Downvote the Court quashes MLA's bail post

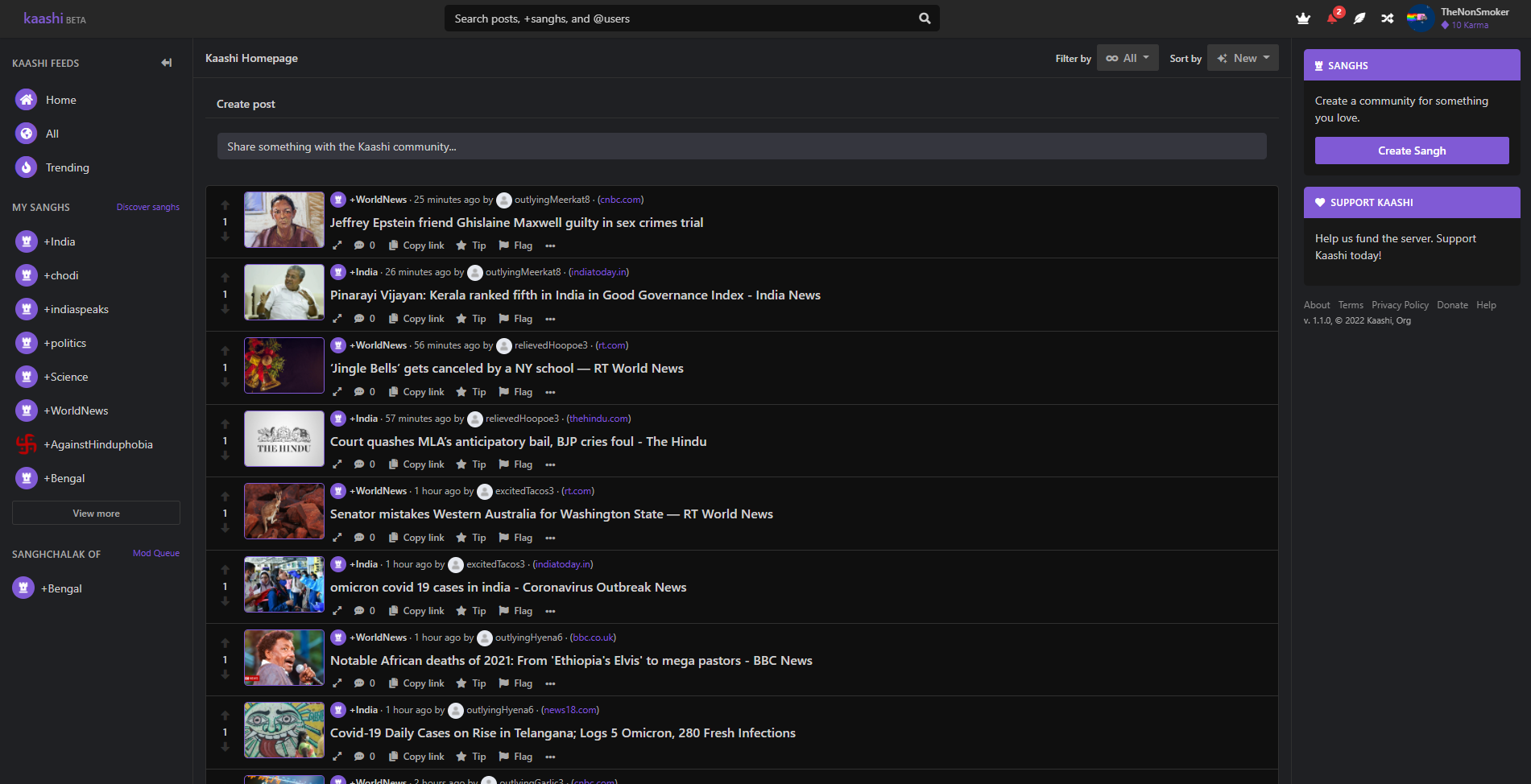[226, 456]
